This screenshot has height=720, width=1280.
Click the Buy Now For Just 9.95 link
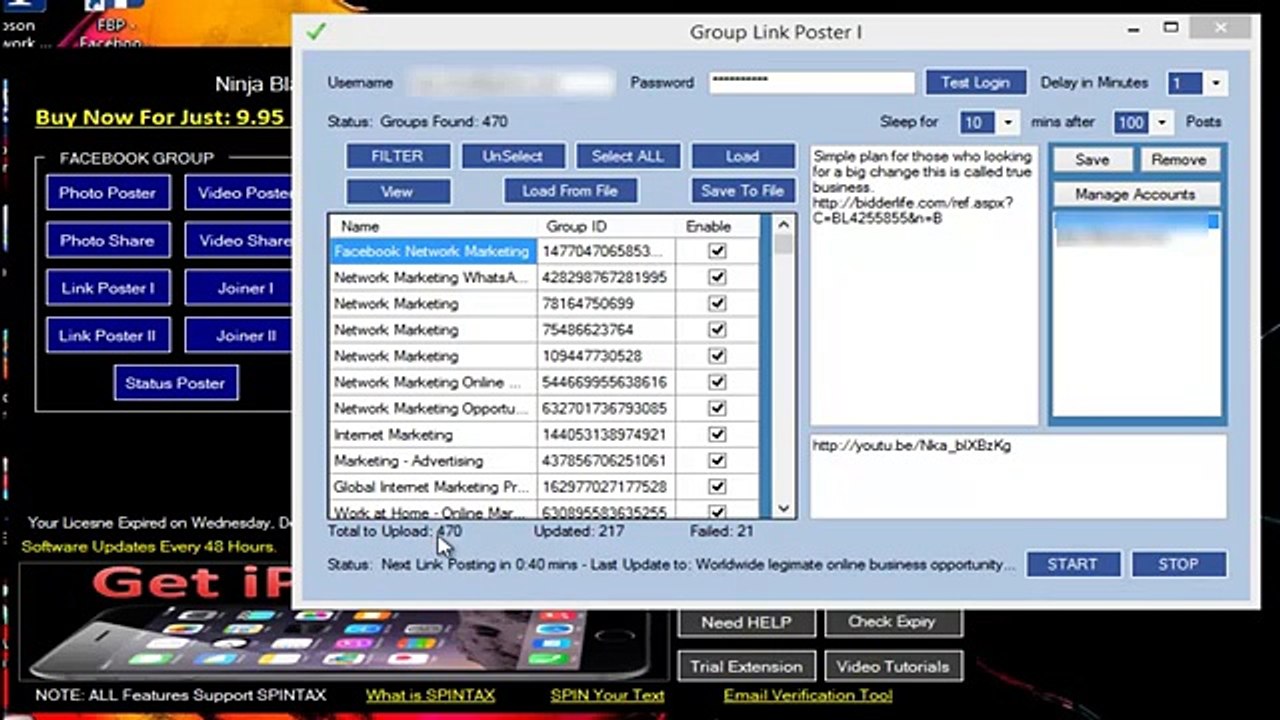(160, 117)
